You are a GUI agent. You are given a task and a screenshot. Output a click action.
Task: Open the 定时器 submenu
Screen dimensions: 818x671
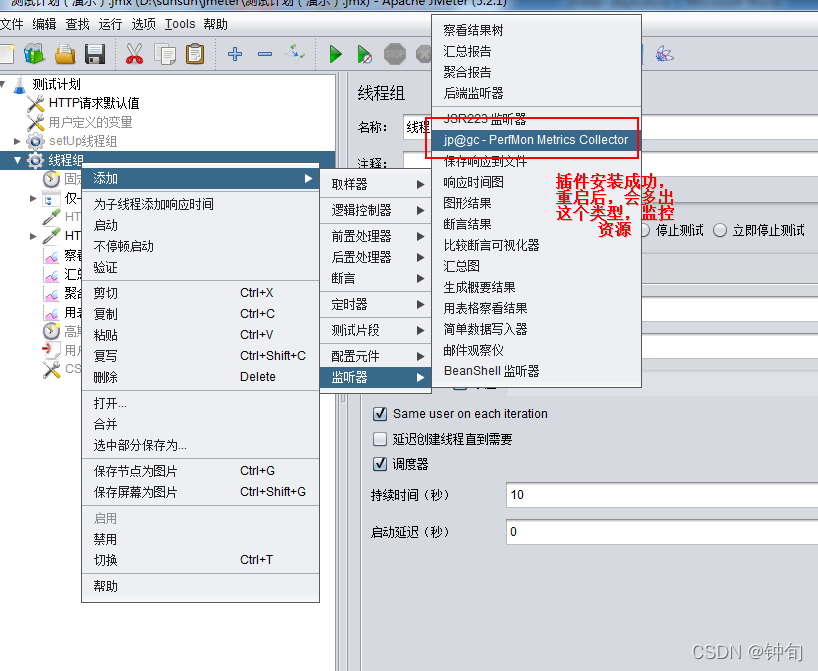pyautogui.click(x=376, y=304)
